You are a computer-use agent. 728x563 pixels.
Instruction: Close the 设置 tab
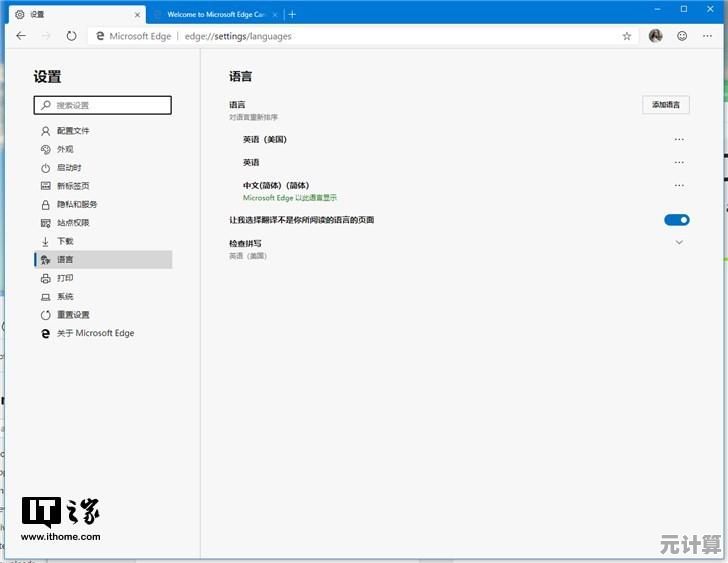137,15
